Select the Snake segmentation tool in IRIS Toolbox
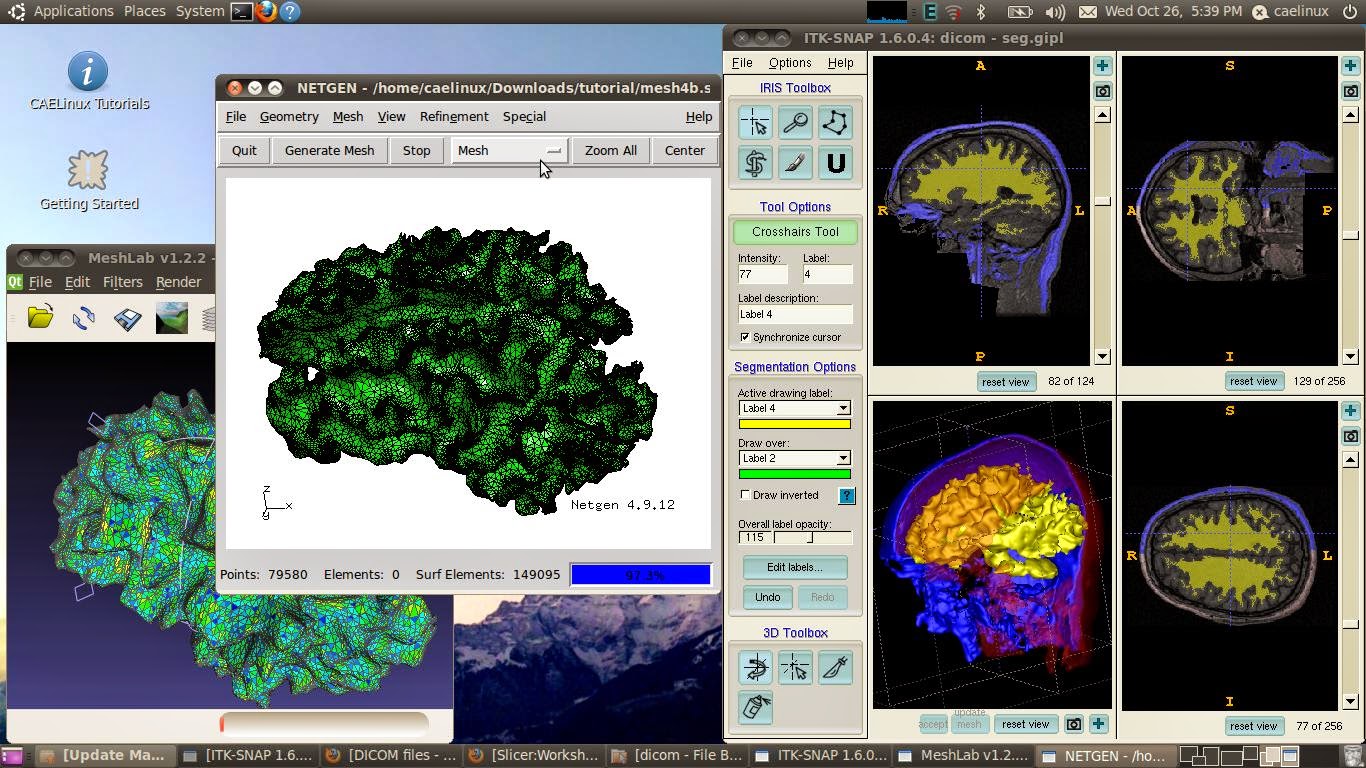1366x768 pixels. pos(755,163)
